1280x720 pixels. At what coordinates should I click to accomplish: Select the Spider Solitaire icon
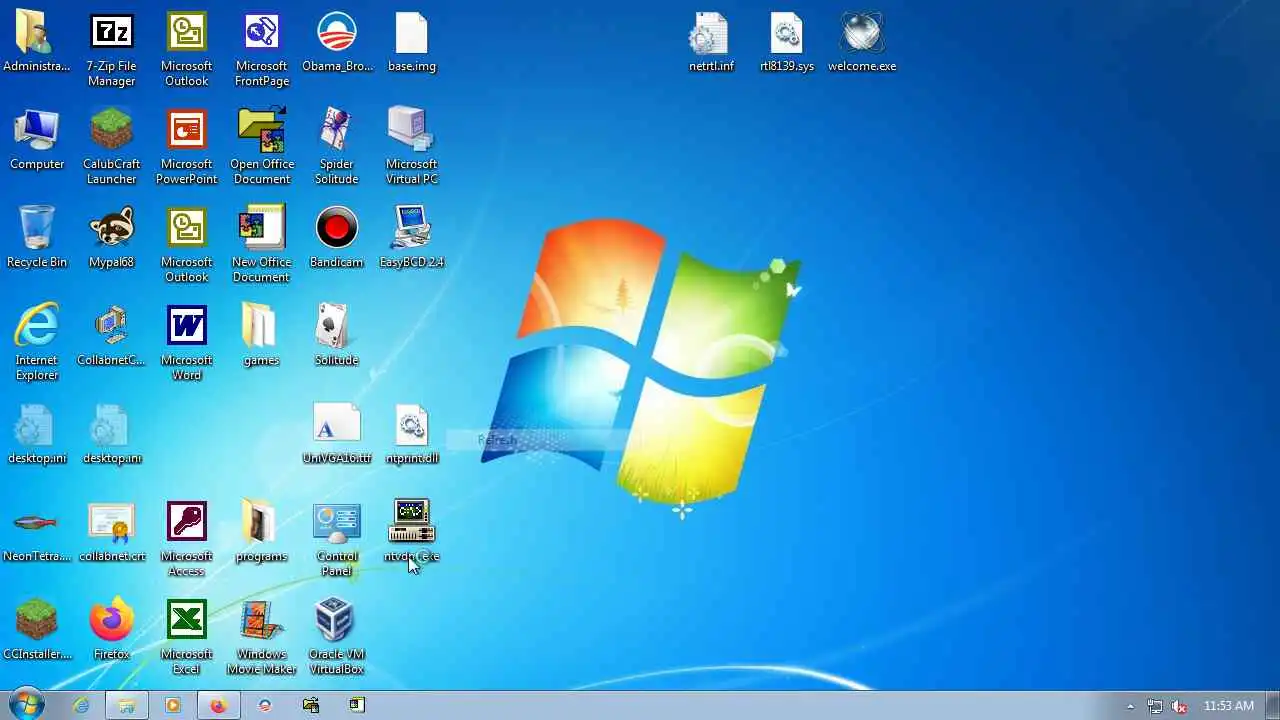tap(336, 147)
